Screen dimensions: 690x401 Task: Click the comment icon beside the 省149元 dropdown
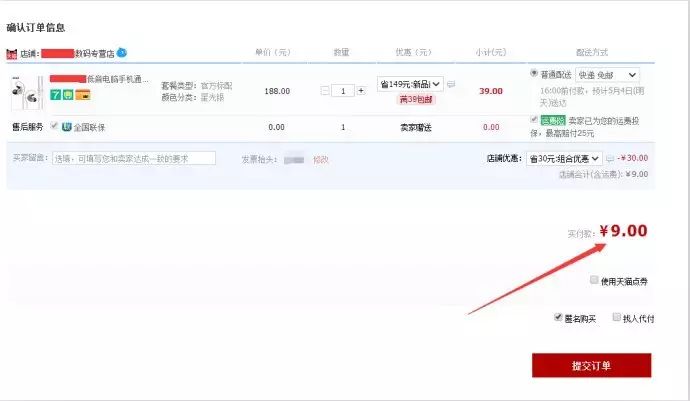(451, 84)
